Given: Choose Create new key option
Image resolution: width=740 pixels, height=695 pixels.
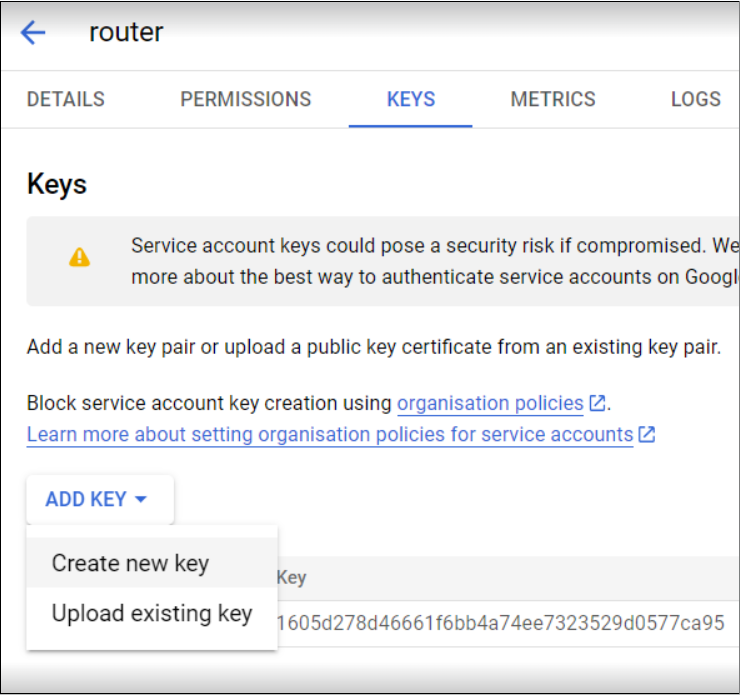Looking at the screenshot, I should (x=152, y=563).
